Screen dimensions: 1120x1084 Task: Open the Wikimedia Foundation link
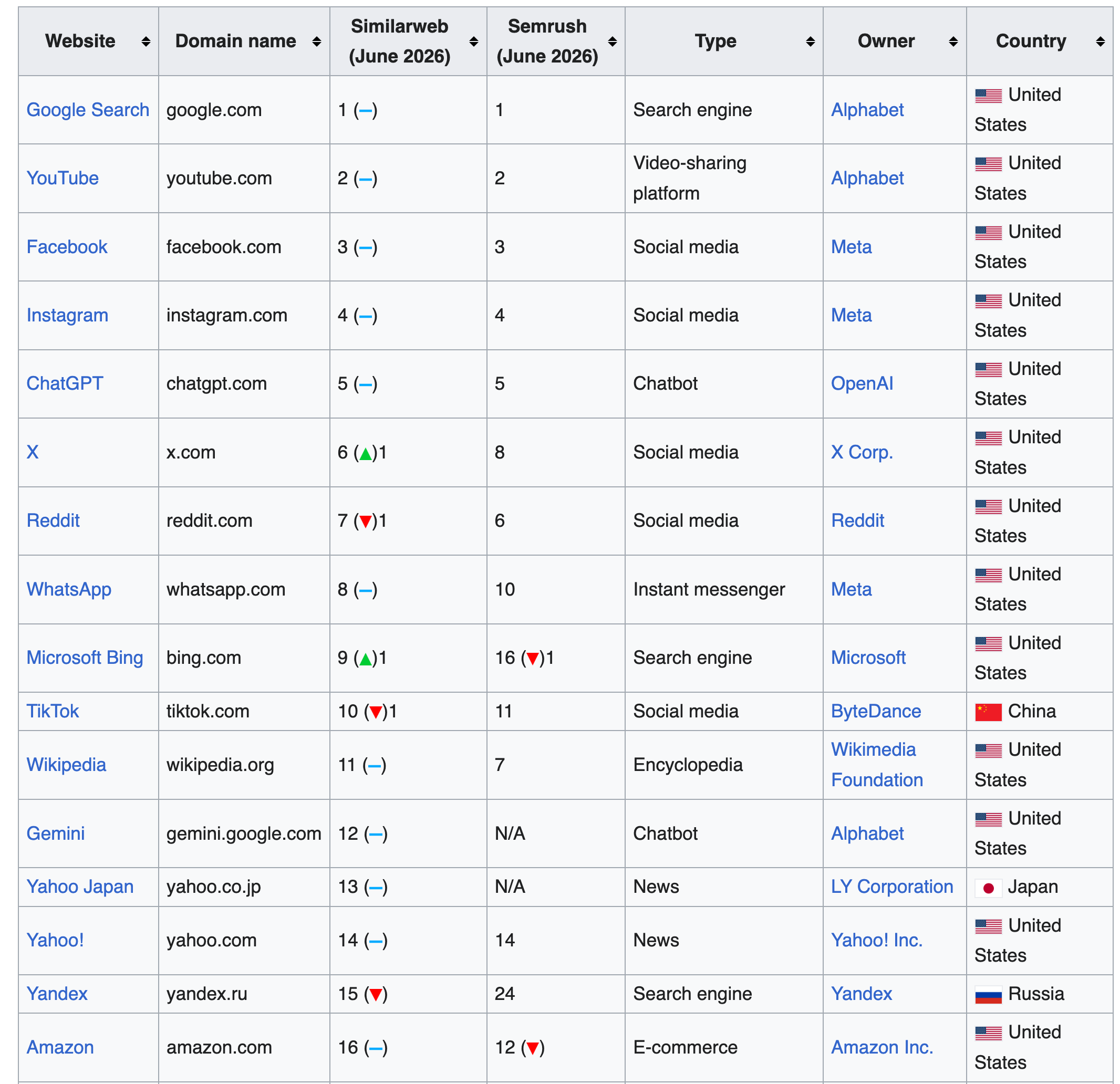(877, 765)
